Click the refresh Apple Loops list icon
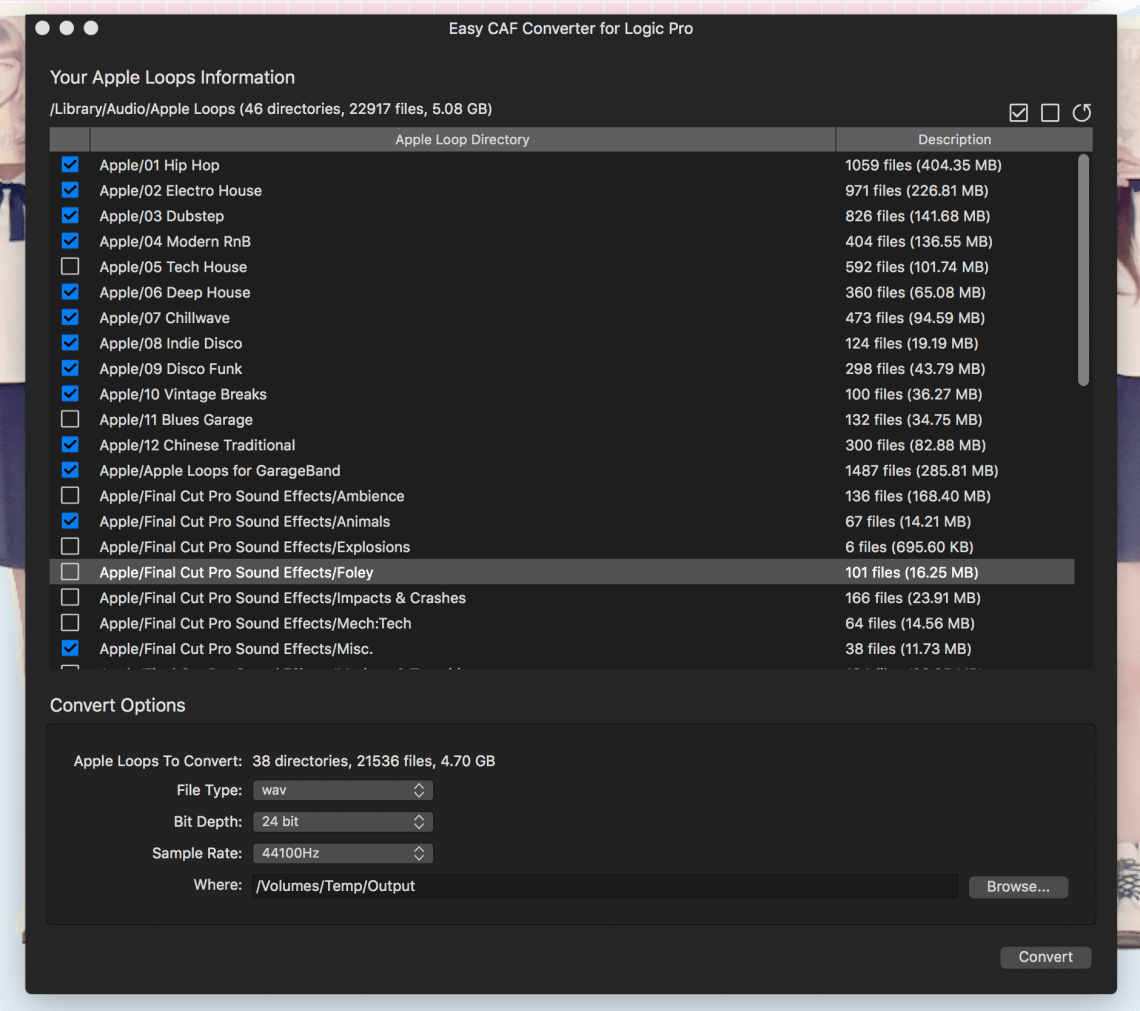 (x=1081, y=113)
